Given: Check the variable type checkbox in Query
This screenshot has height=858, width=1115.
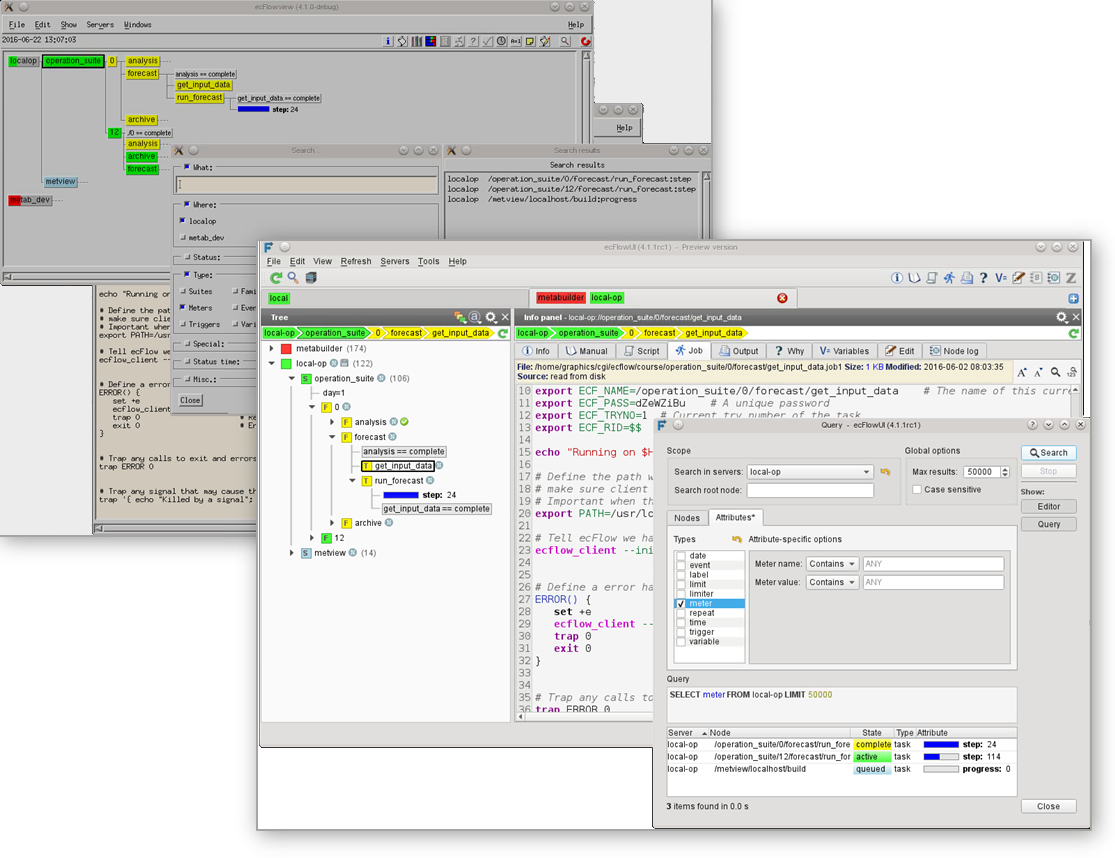Looking at the screenshot, I should pos(681,641).
